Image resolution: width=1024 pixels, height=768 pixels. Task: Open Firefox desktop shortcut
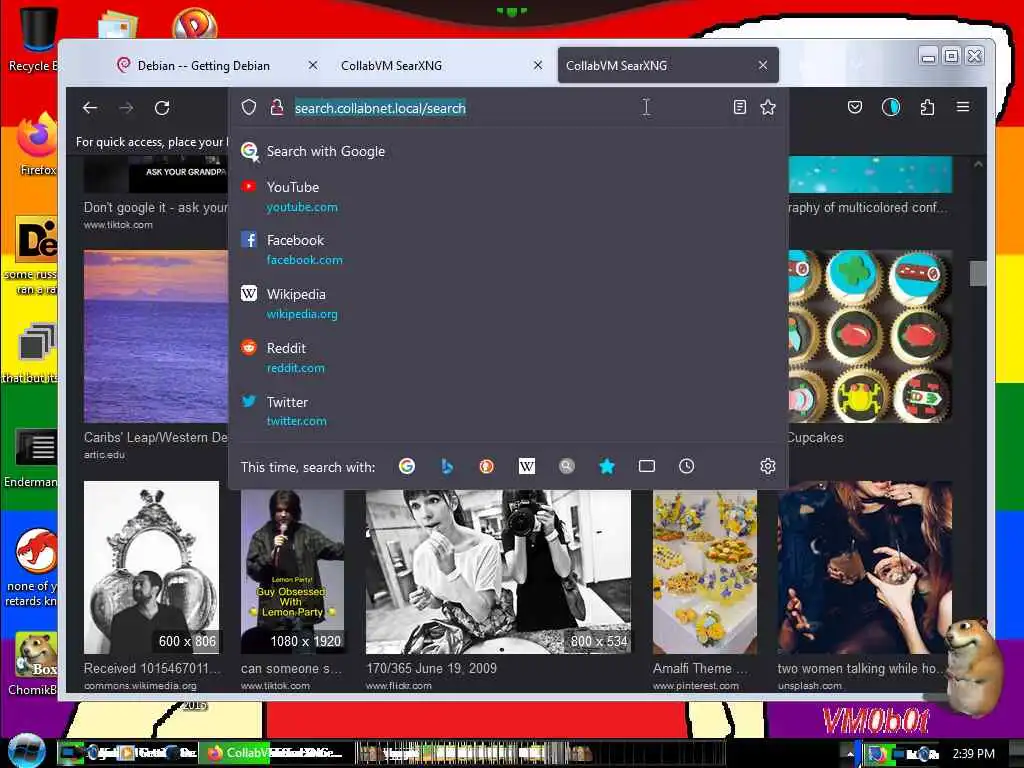(x=37, y=145)
